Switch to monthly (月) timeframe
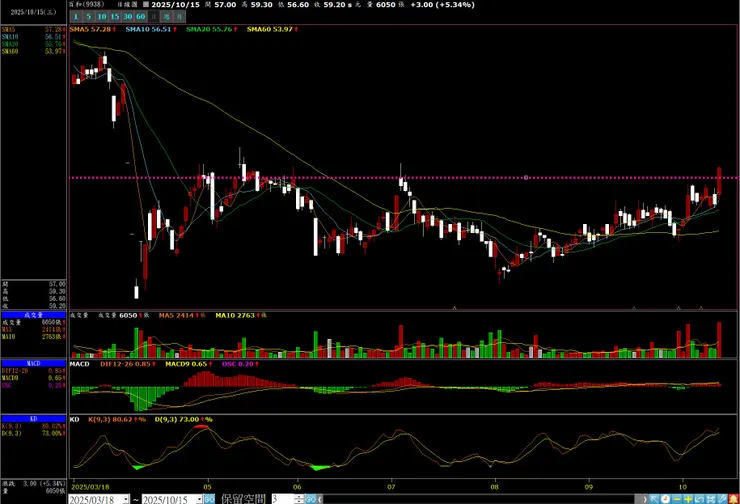 (179, 17)
